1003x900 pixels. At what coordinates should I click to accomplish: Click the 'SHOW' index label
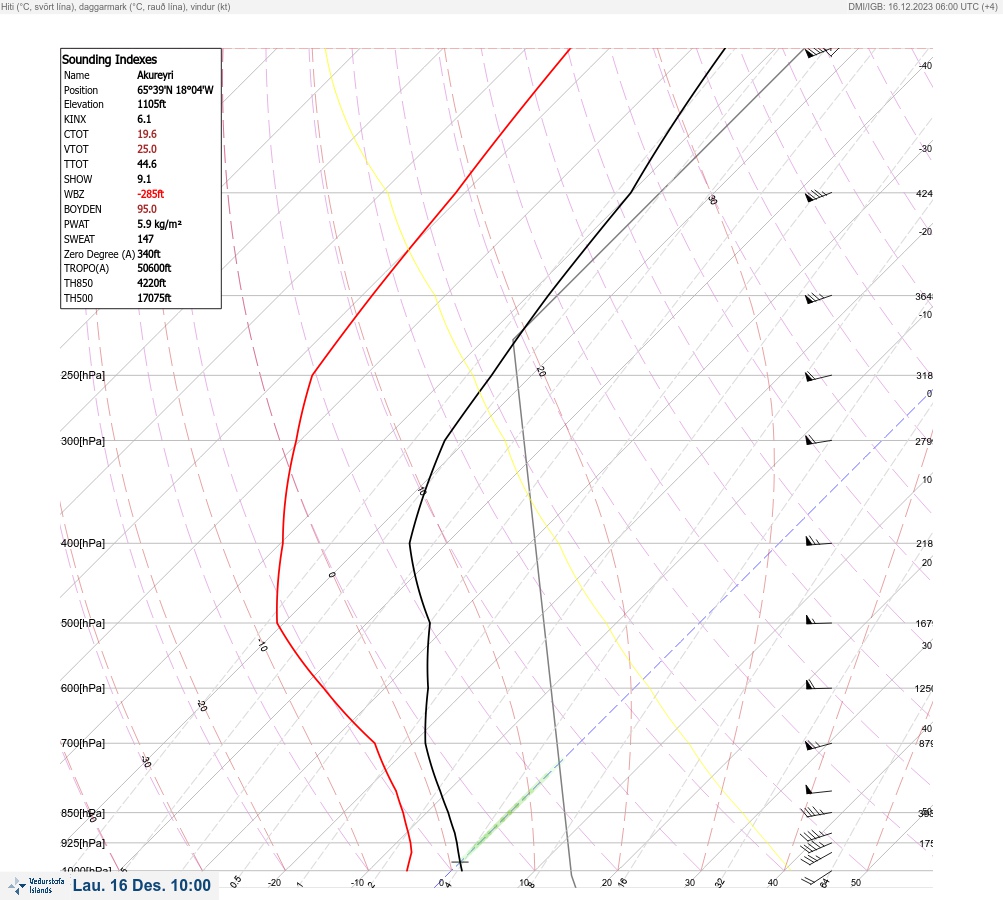click(x=77, y=179)
